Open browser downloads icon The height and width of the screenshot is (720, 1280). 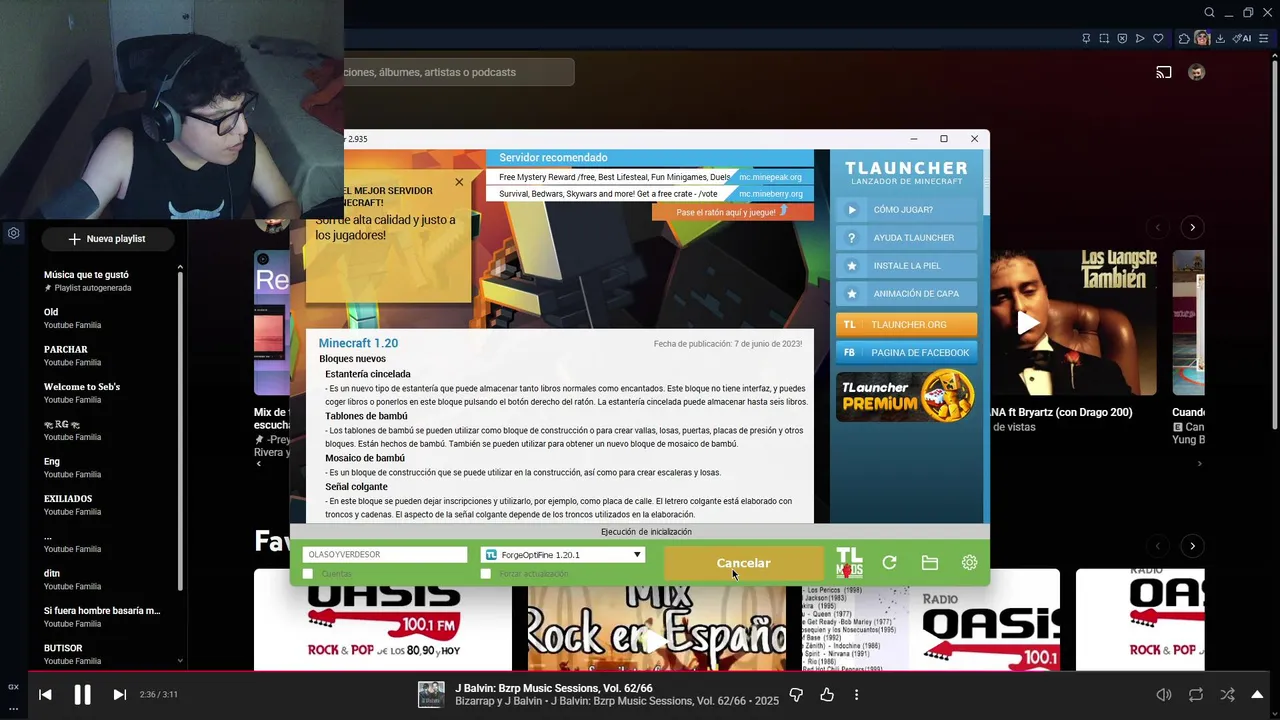click(1220, 39)
